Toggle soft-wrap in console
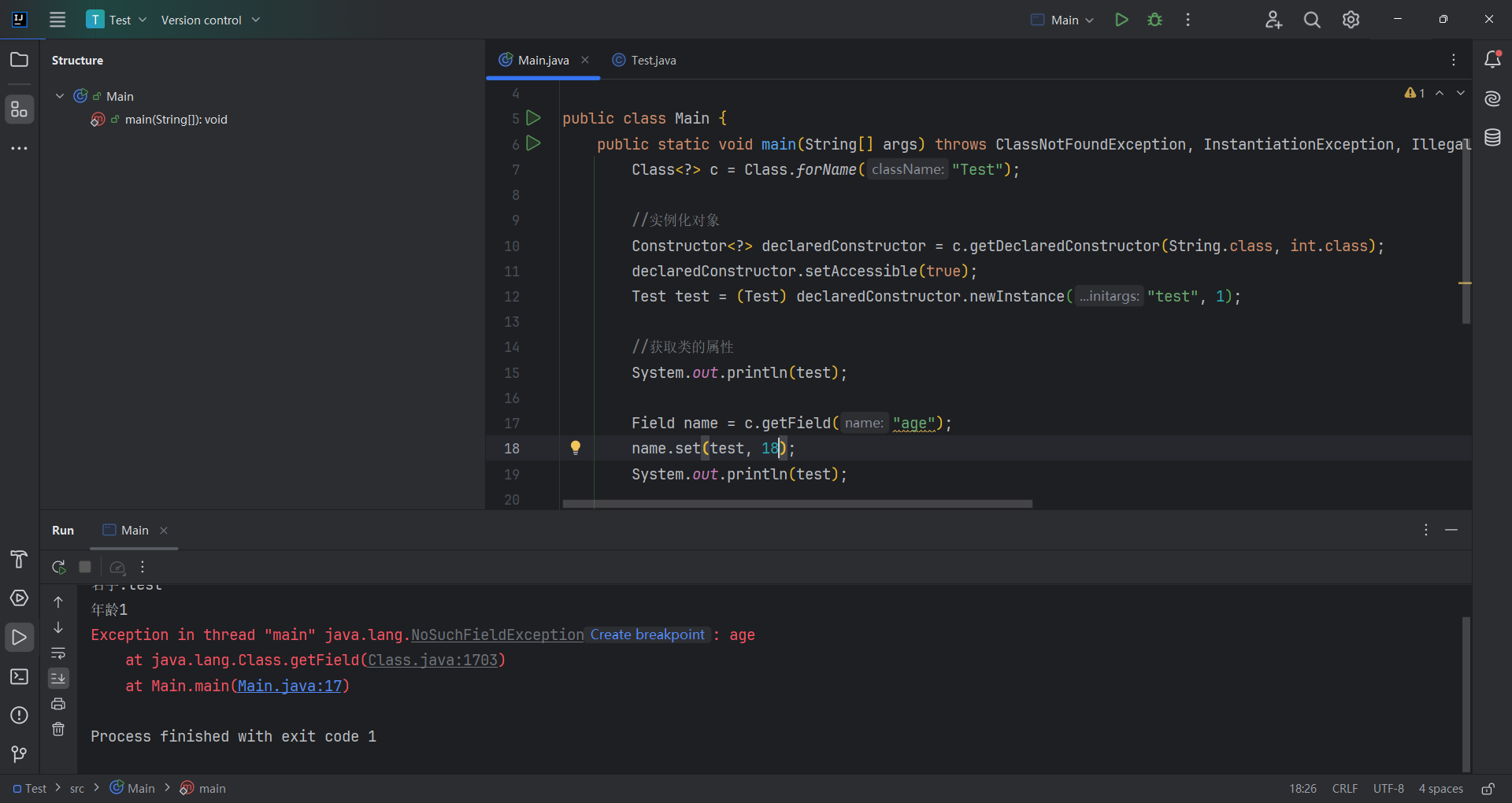This screenshot has width=1512, height=803. coord(58,653)
